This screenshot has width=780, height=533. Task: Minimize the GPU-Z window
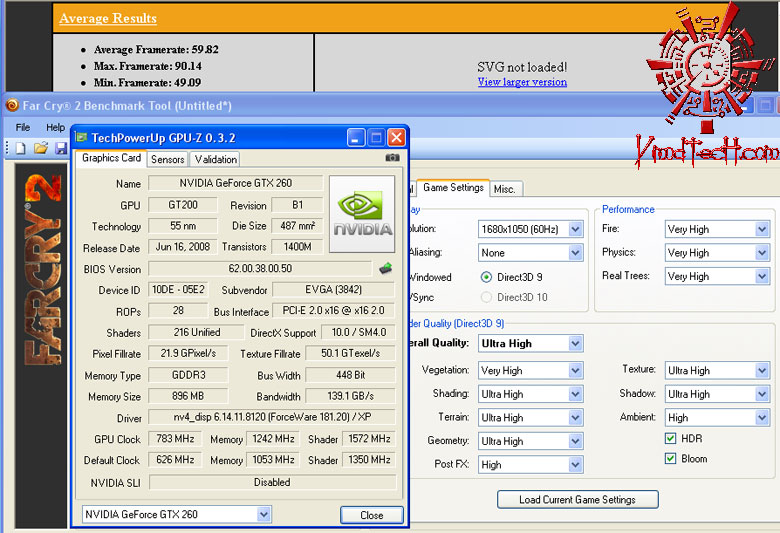click(x=356, y=138)
